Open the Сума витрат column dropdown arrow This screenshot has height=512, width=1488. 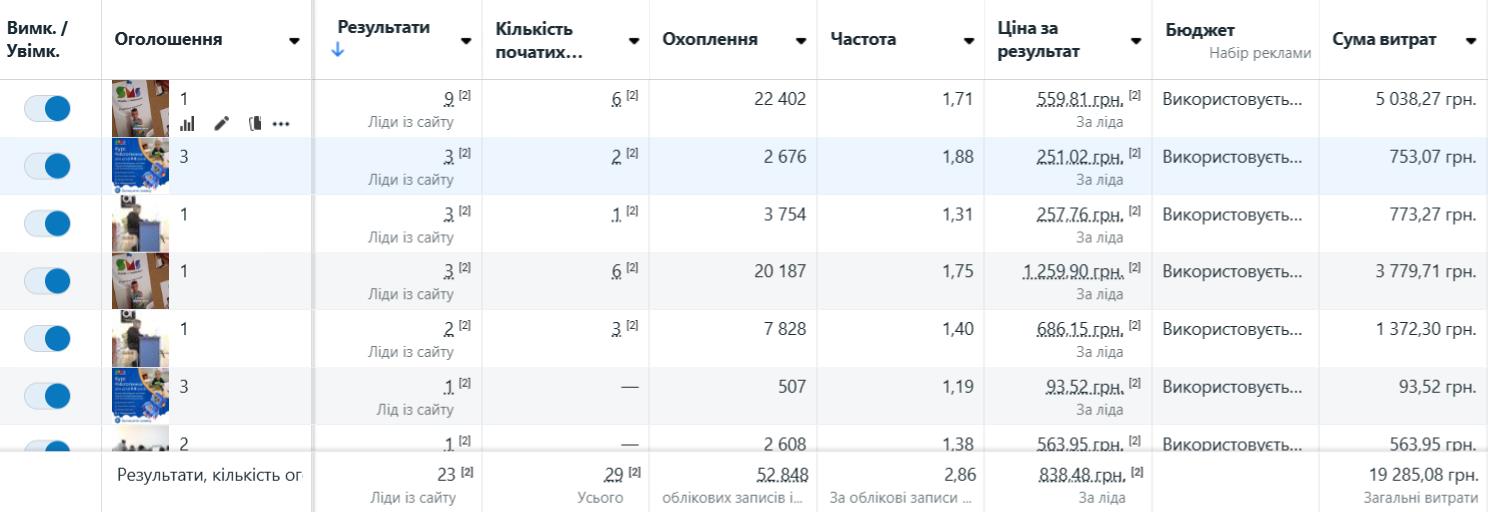pyautogui.click(x=1471, y=41)
